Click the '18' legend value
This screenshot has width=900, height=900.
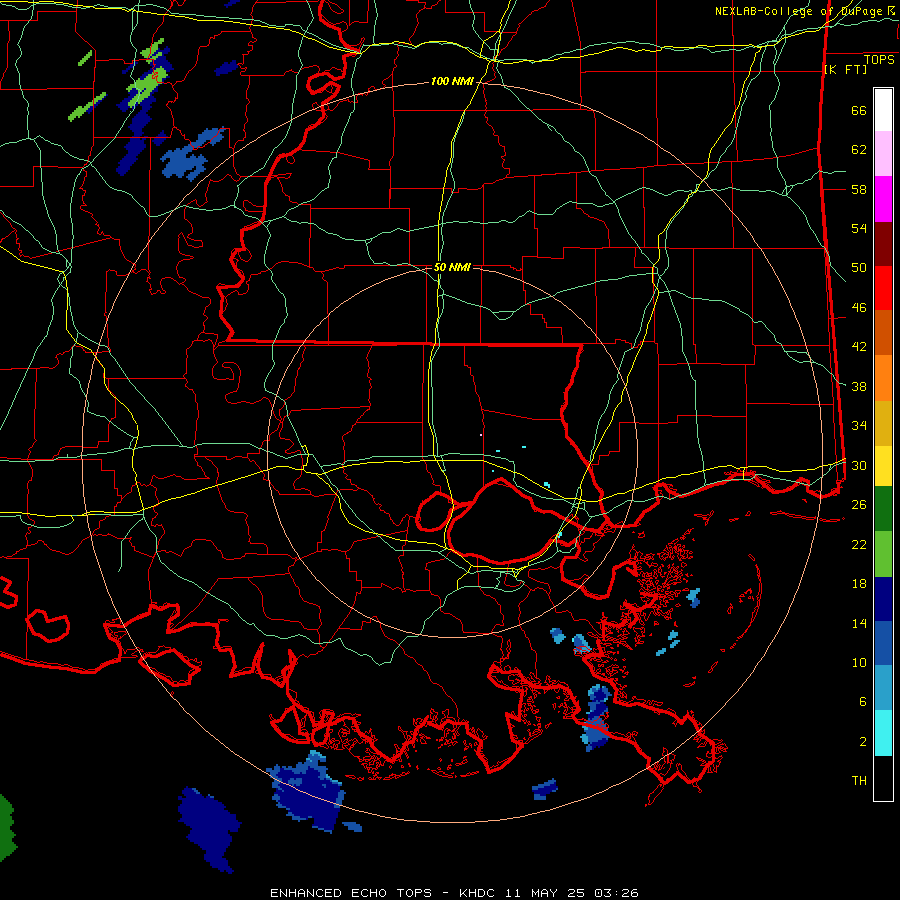(x=859, y=584)
